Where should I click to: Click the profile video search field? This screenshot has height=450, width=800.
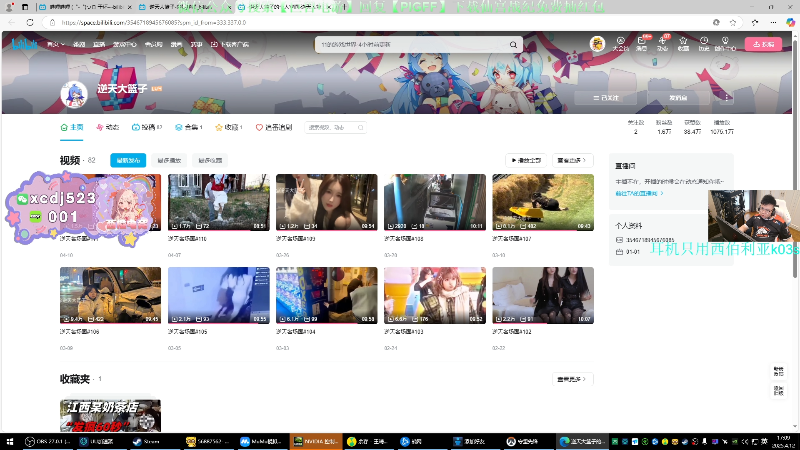coord(335,128)
